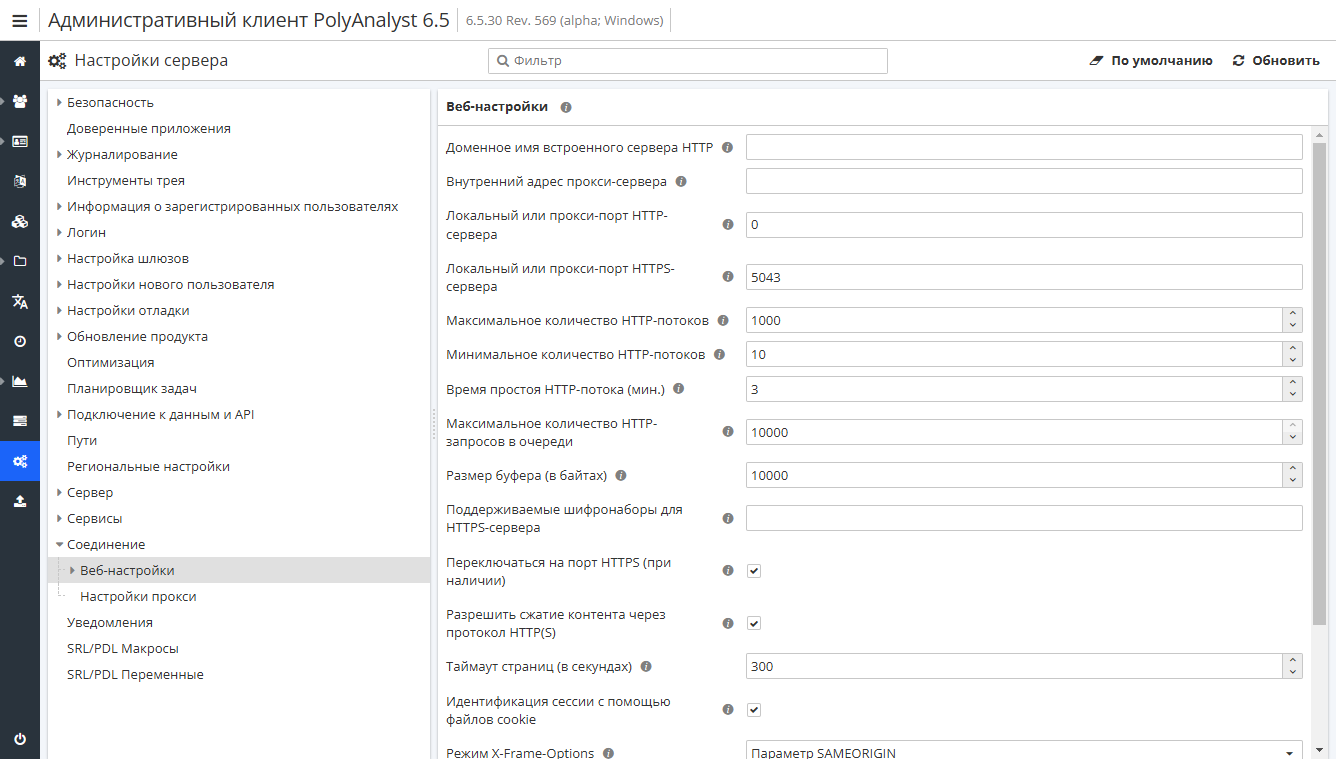Select SRL/PDL Макросы in settings tree

[x=123, y=649]
